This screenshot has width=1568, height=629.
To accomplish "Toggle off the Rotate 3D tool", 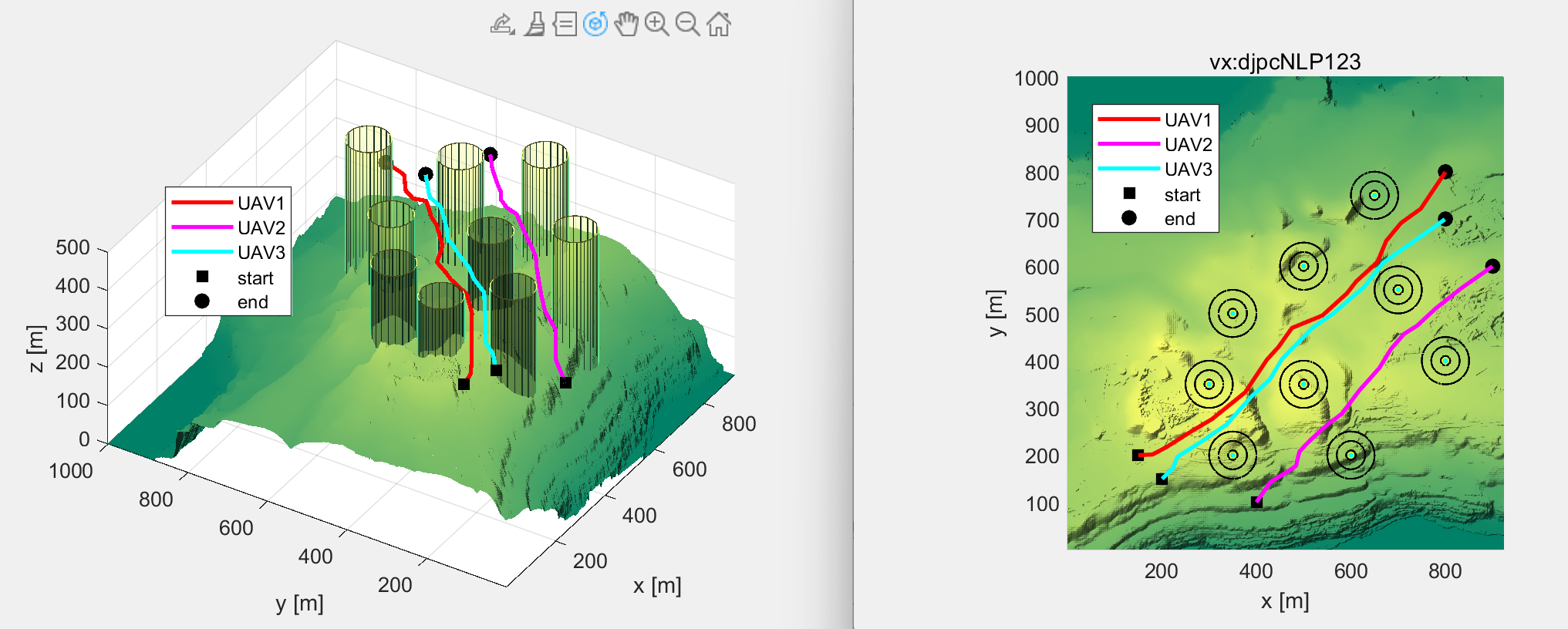I will [595, 25].
